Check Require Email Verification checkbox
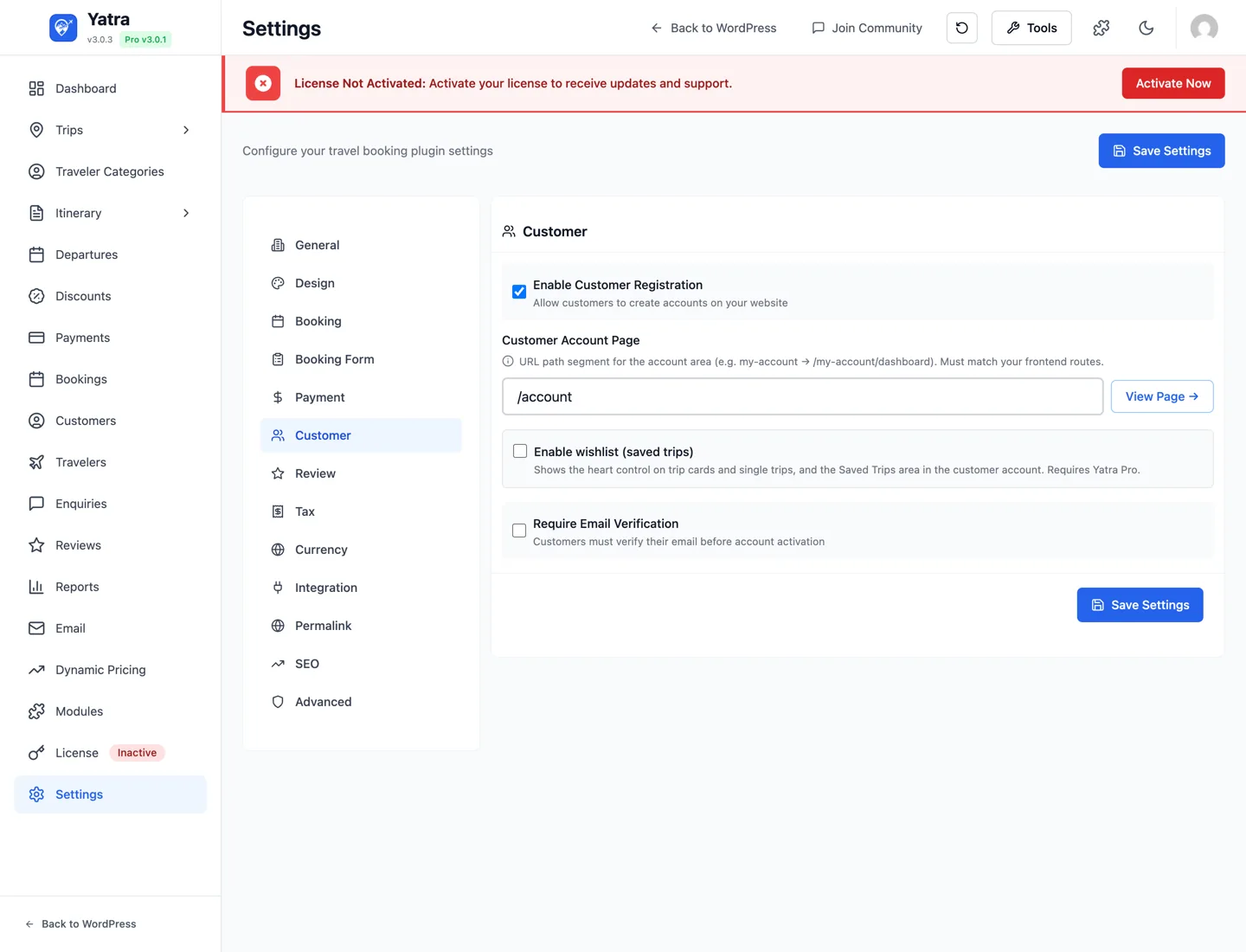The width and height of the screenshot is (1246, 952). [519, 531]
